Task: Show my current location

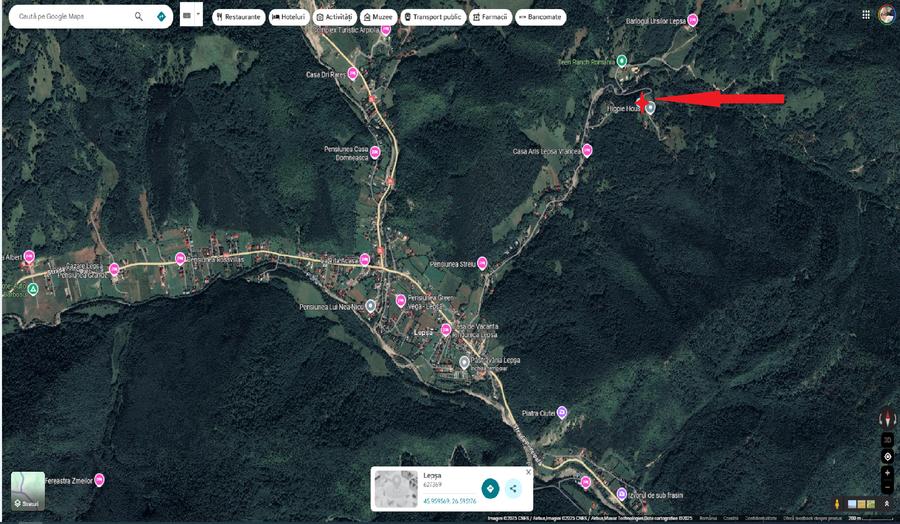Action: 887,456
